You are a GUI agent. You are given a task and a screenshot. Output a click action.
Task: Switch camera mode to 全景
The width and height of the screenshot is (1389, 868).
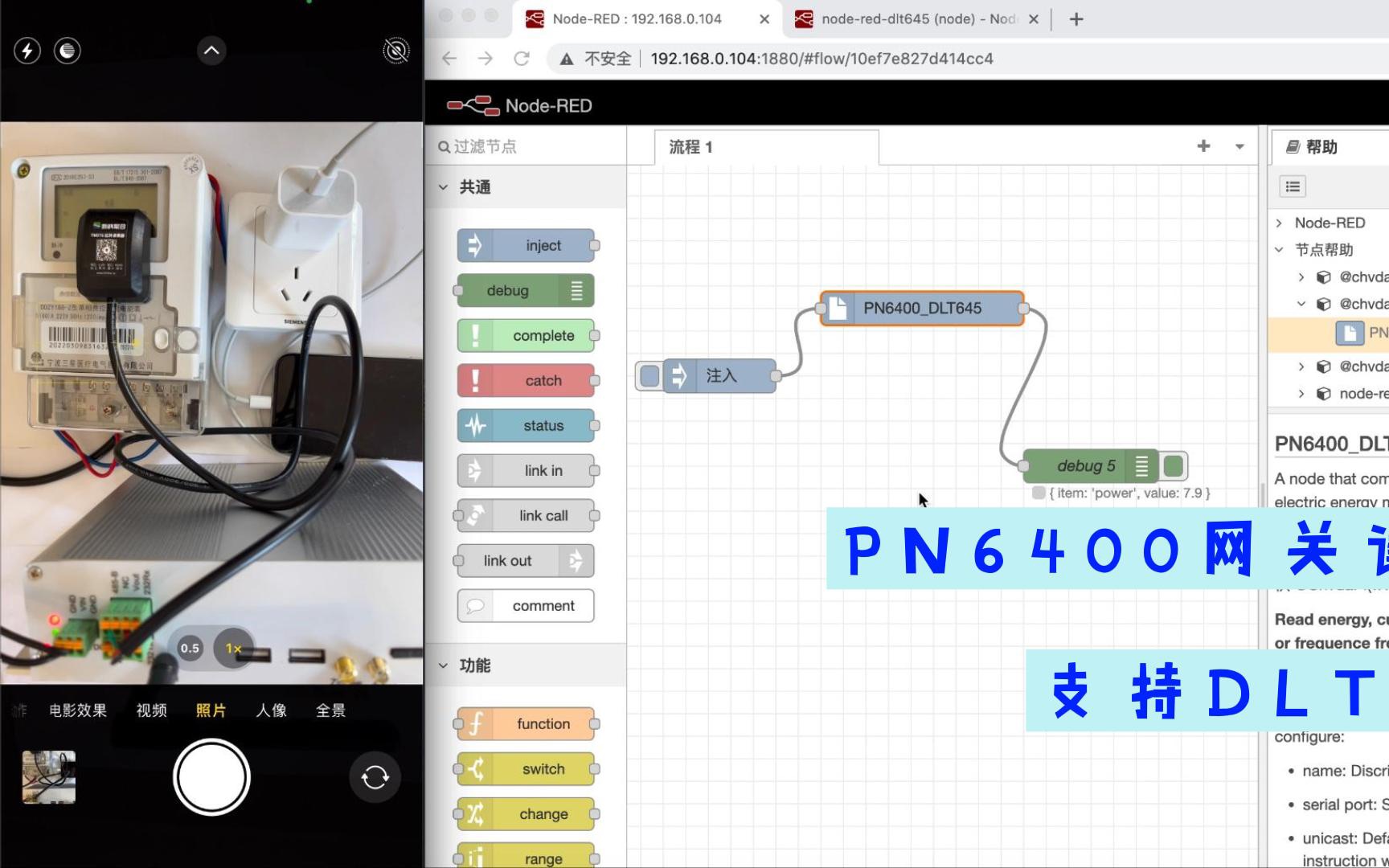tap(331, 710)
